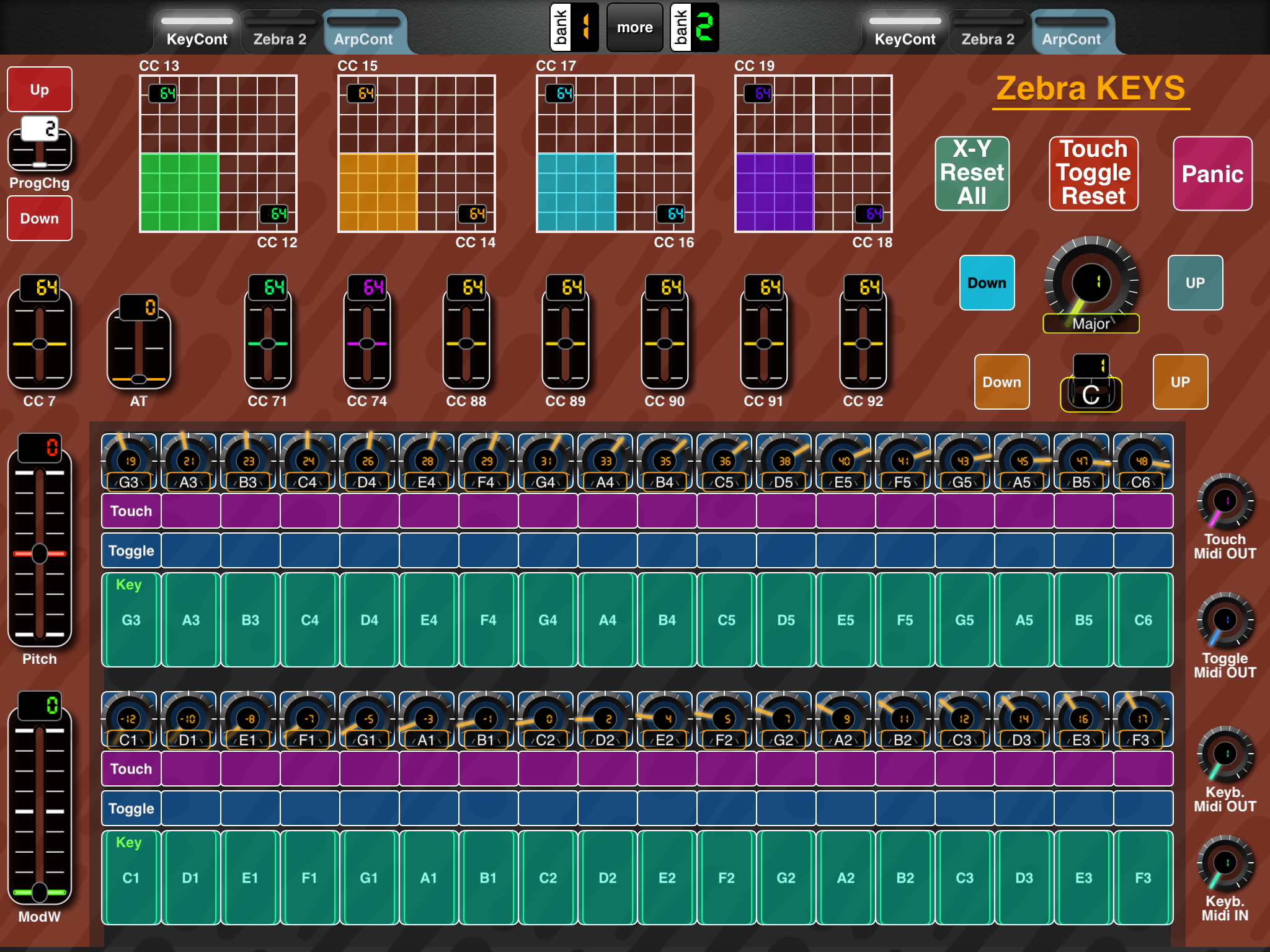Click the Keyb. Midi IN knob
Image resolution: width=1270 pixels, height=952 pixels.
(x=1225, y=863)
